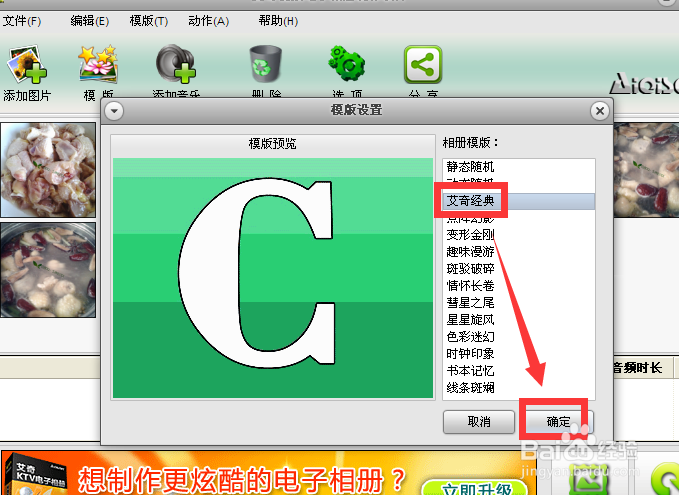Open the Options green gears icon

[x=346, y=64]
